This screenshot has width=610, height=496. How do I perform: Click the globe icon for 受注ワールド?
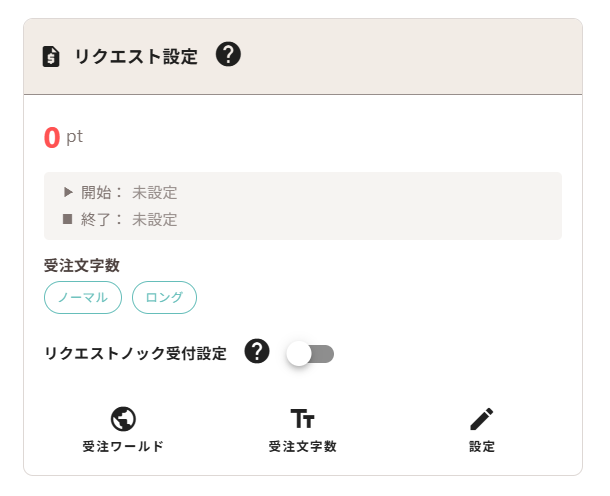(123, 419)
